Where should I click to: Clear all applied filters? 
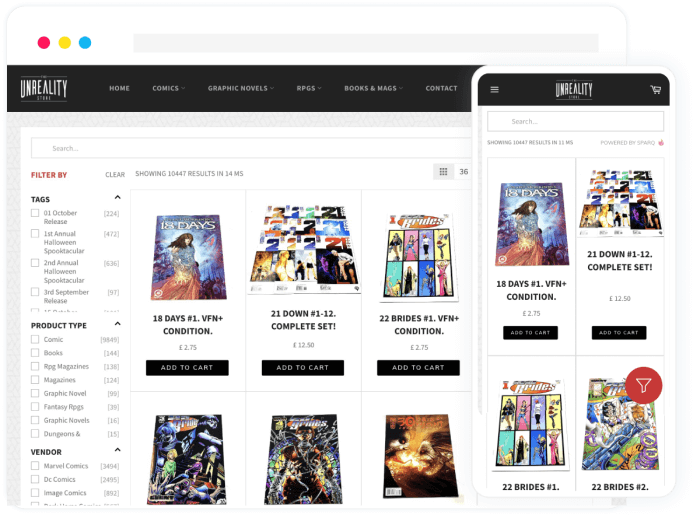tap(115, 175)
